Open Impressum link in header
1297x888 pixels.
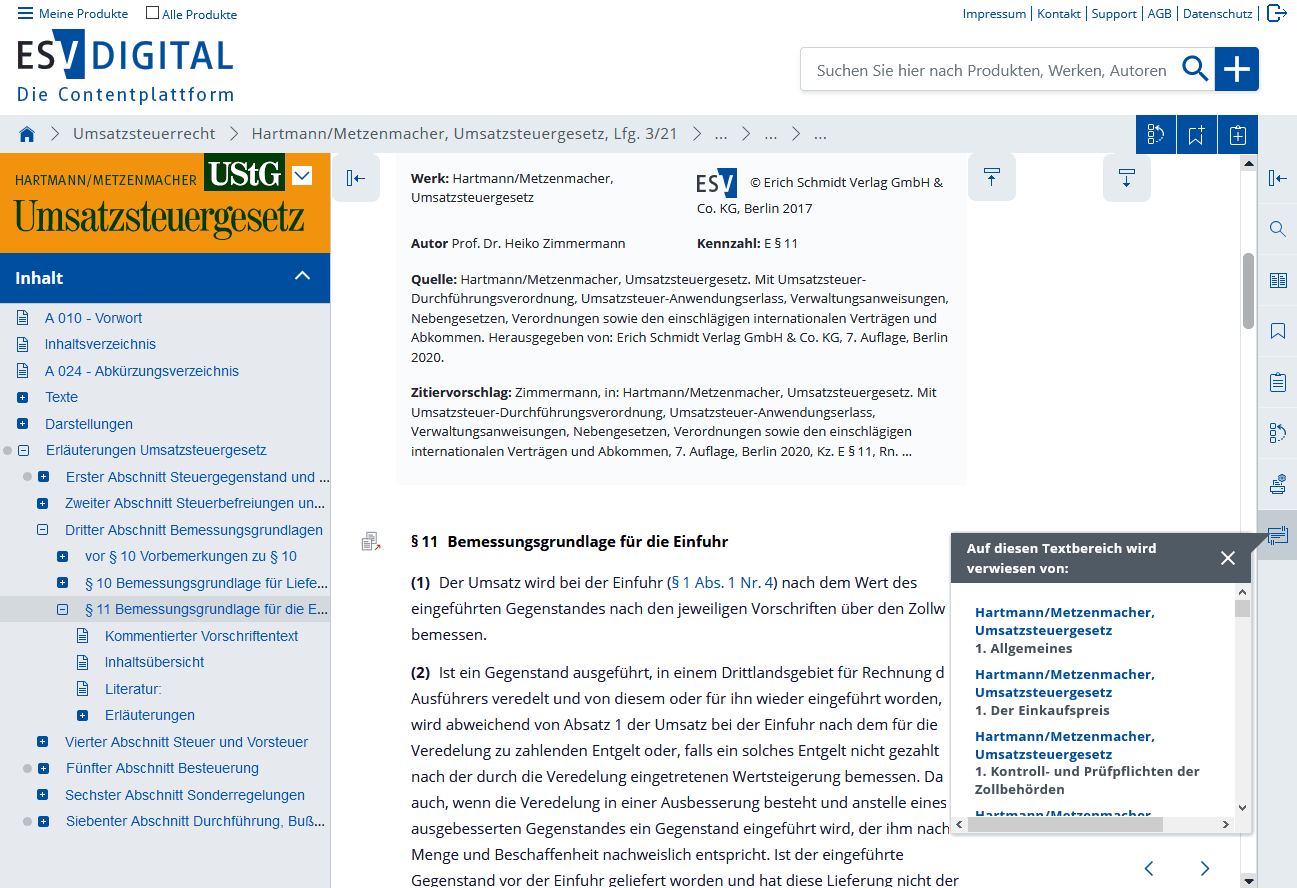[x=994, y=14]
